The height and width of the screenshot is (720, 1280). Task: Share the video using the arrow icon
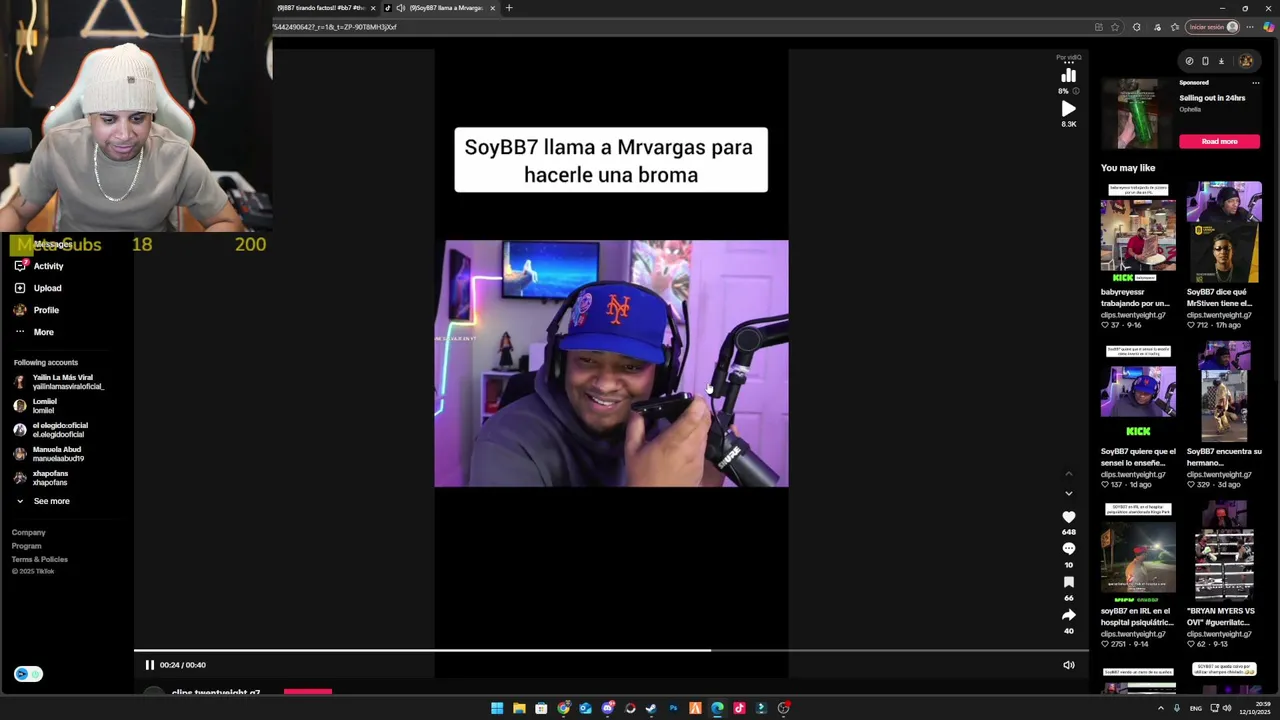coord(1069,615)
